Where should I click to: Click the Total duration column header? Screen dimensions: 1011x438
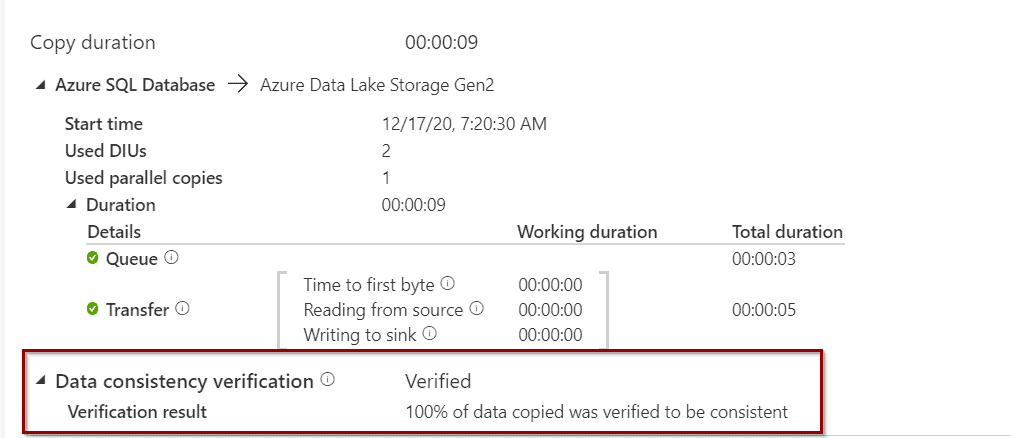click(x=787, y=232)
